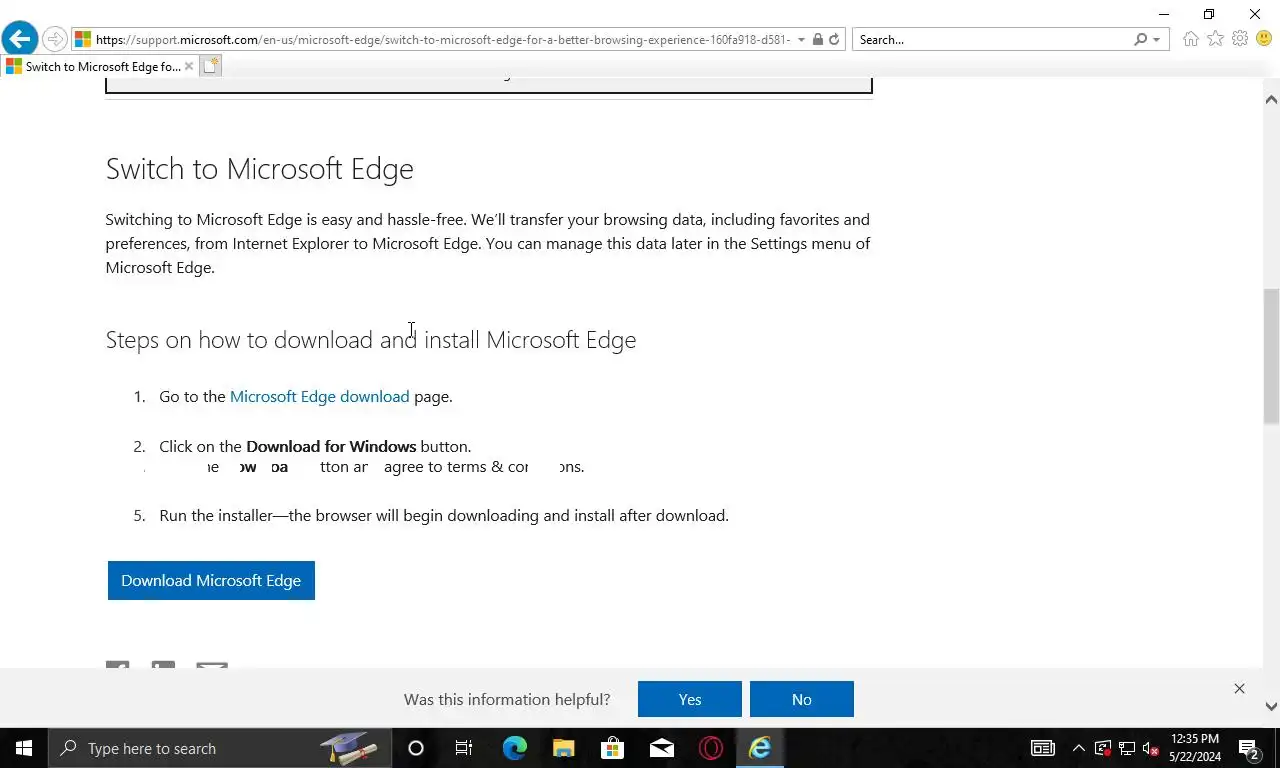Expand the address bar autocomplete dropdown
The image size is (1280, 768).
801,40
